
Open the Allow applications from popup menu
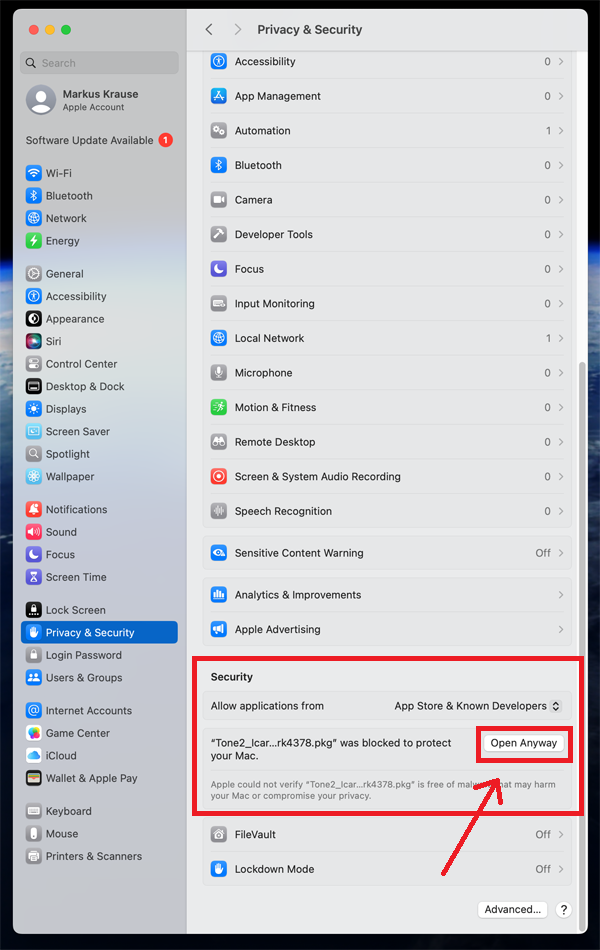coord(478,706)
